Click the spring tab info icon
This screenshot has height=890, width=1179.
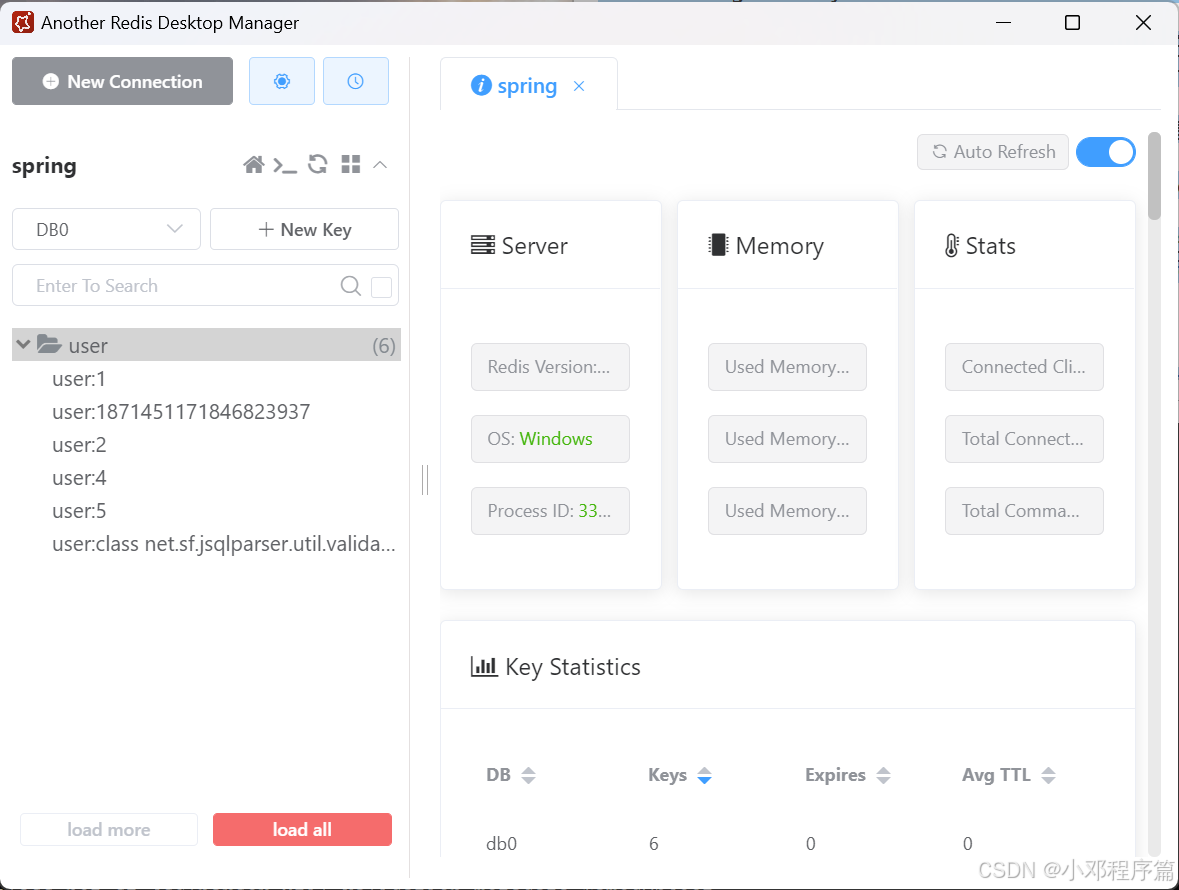pyautogui.click(x=481, y=86)
